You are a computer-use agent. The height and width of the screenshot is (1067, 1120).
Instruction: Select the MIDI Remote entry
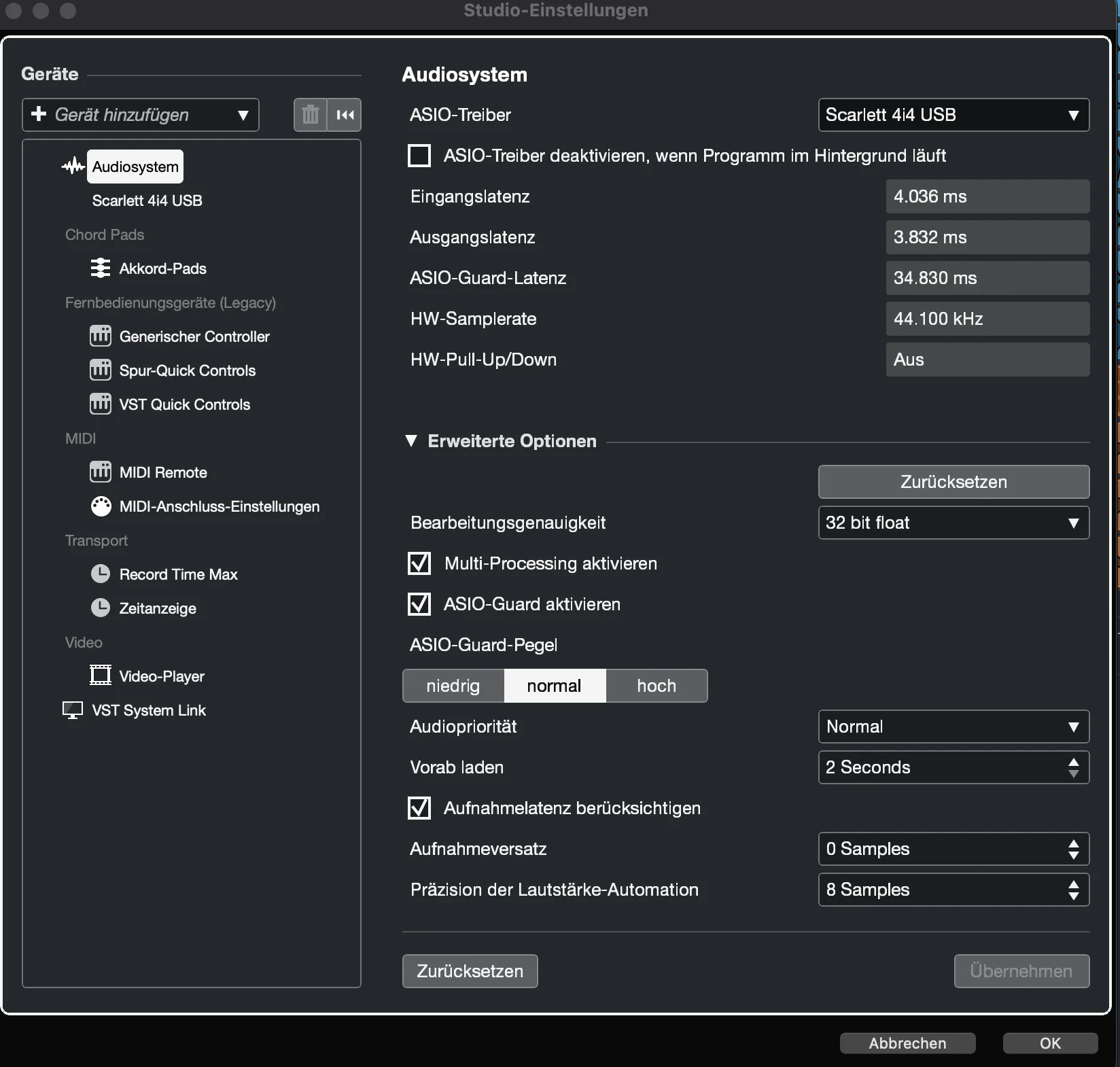click(163, 472)
